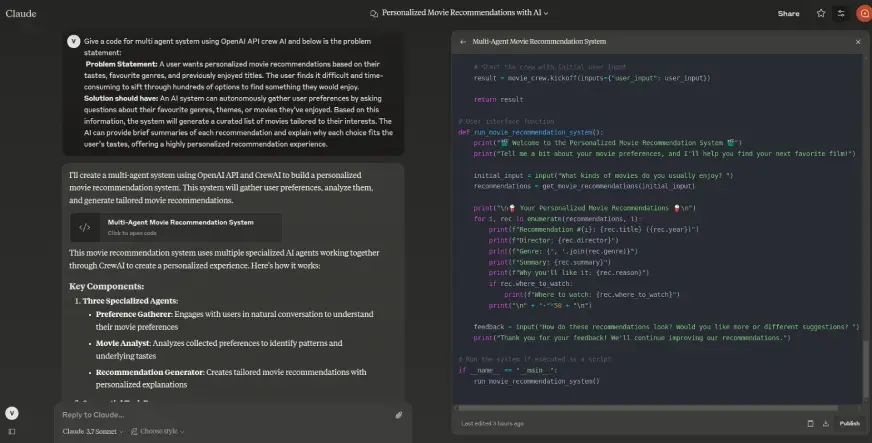
Task: Star this conversation as a favorite
Action: [x=821, y=14]
